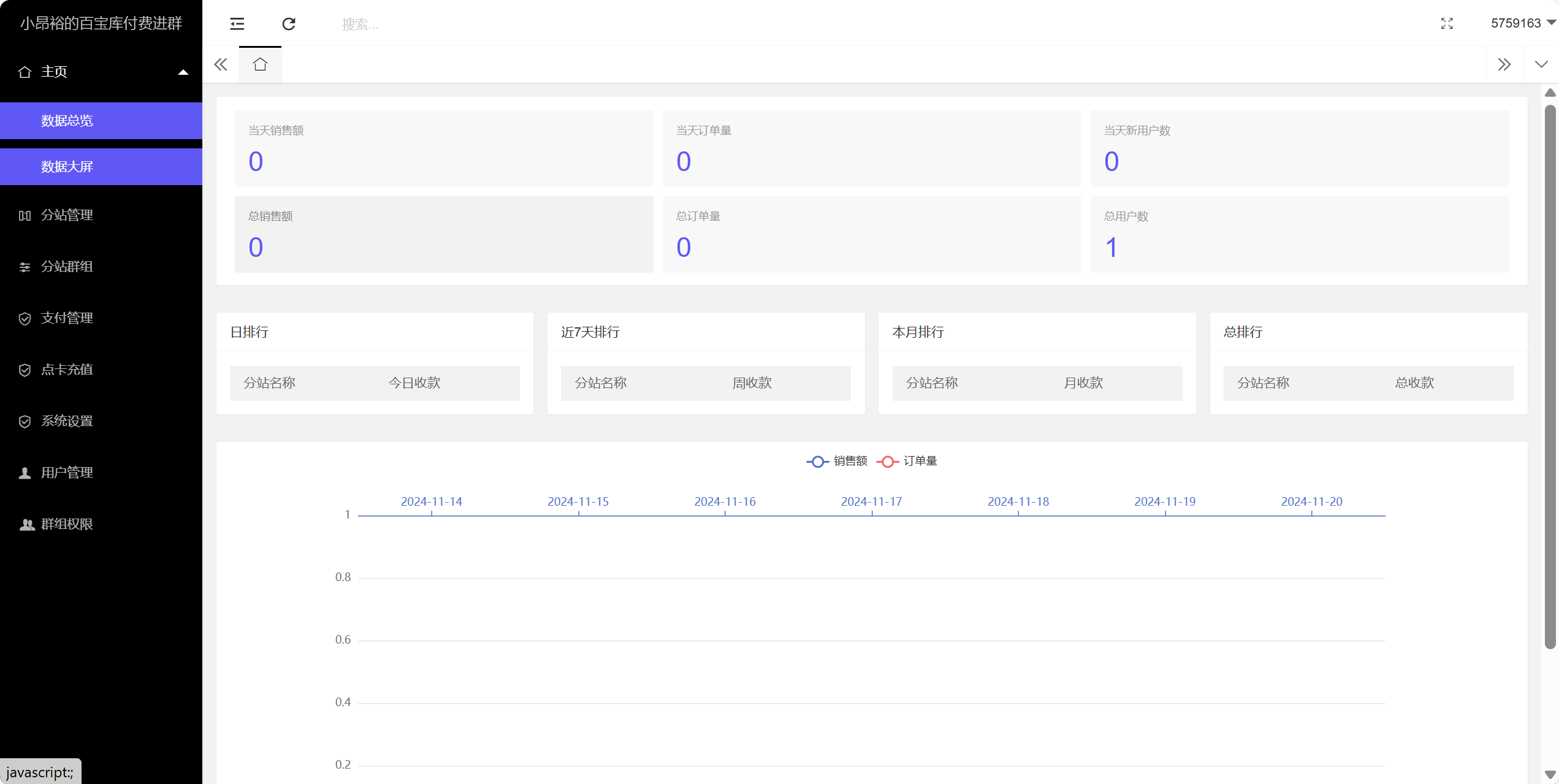Screen dimensions: 1559x784
Task: Open 系统设置 in sidebar
Action: [101, 421]
